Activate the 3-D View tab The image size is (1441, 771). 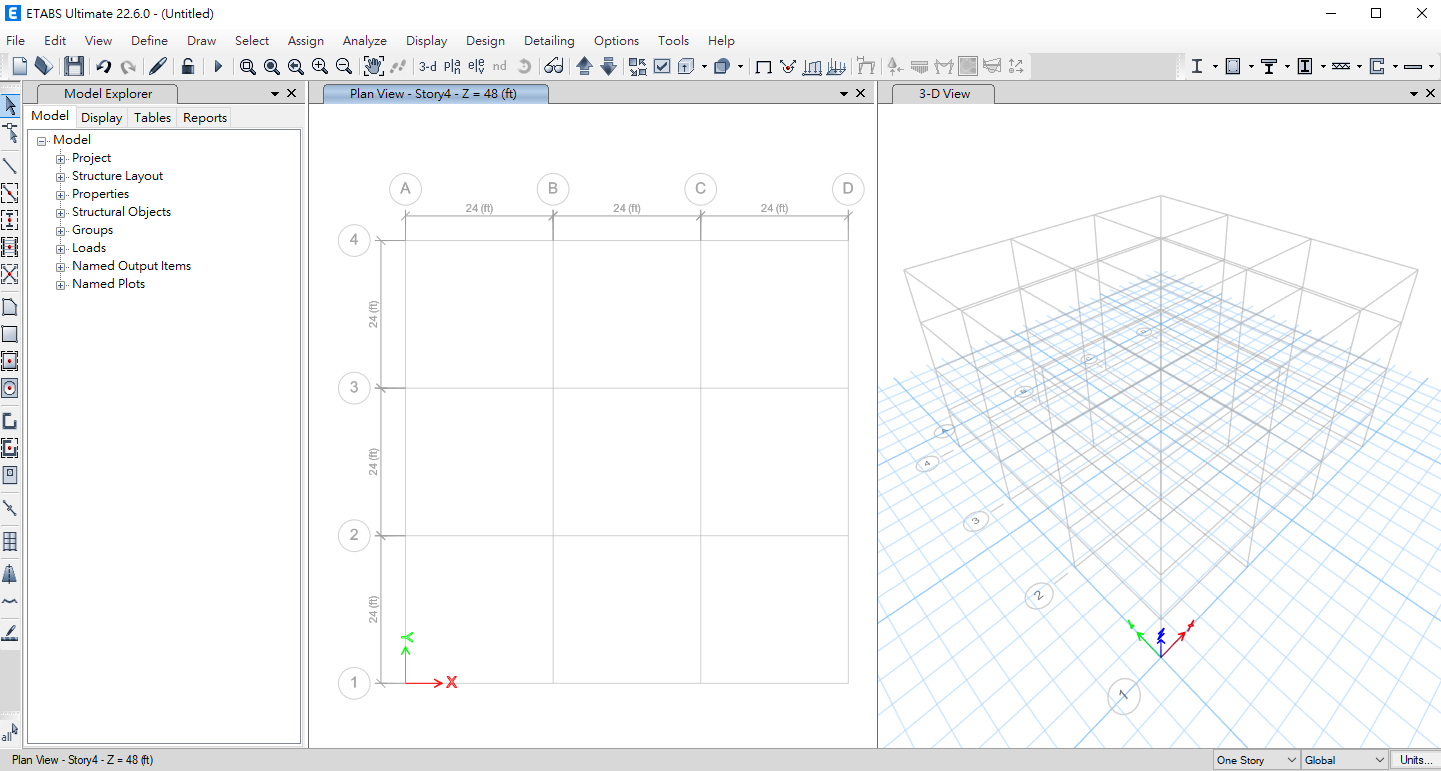point(944,93)
